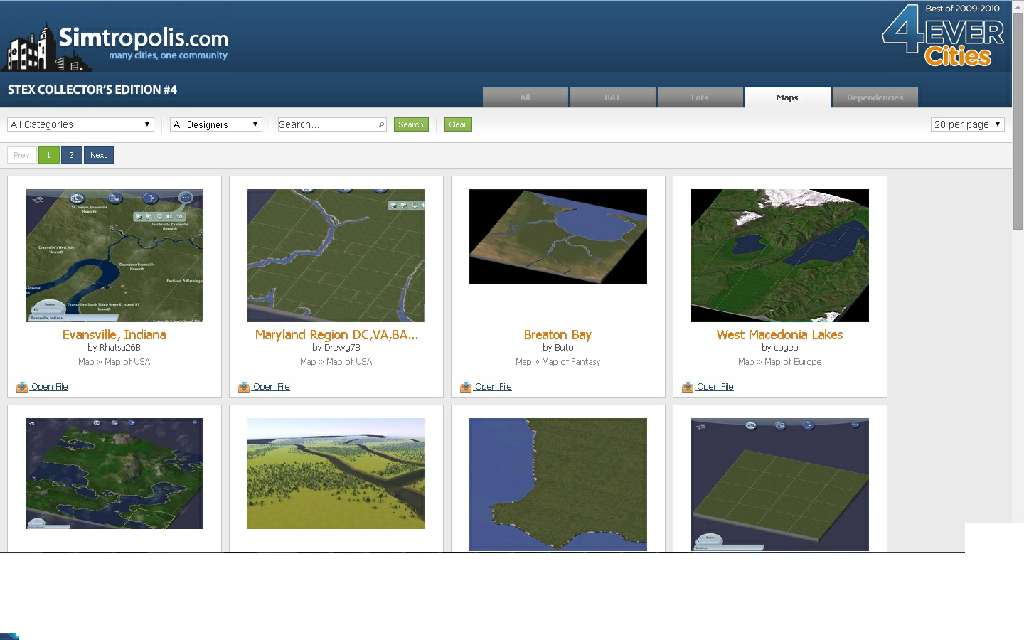Open the 20 per page dropdown
The image size is (1024, 640).
click(967, 124)
